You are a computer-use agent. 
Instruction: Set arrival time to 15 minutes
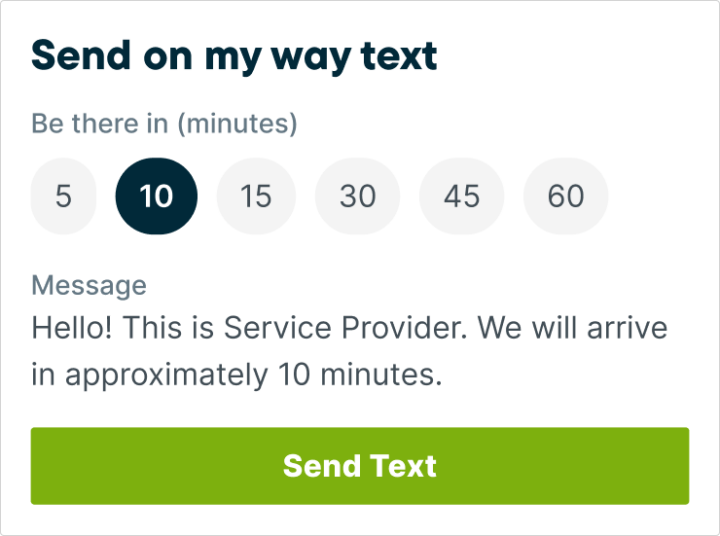[256, 196]
